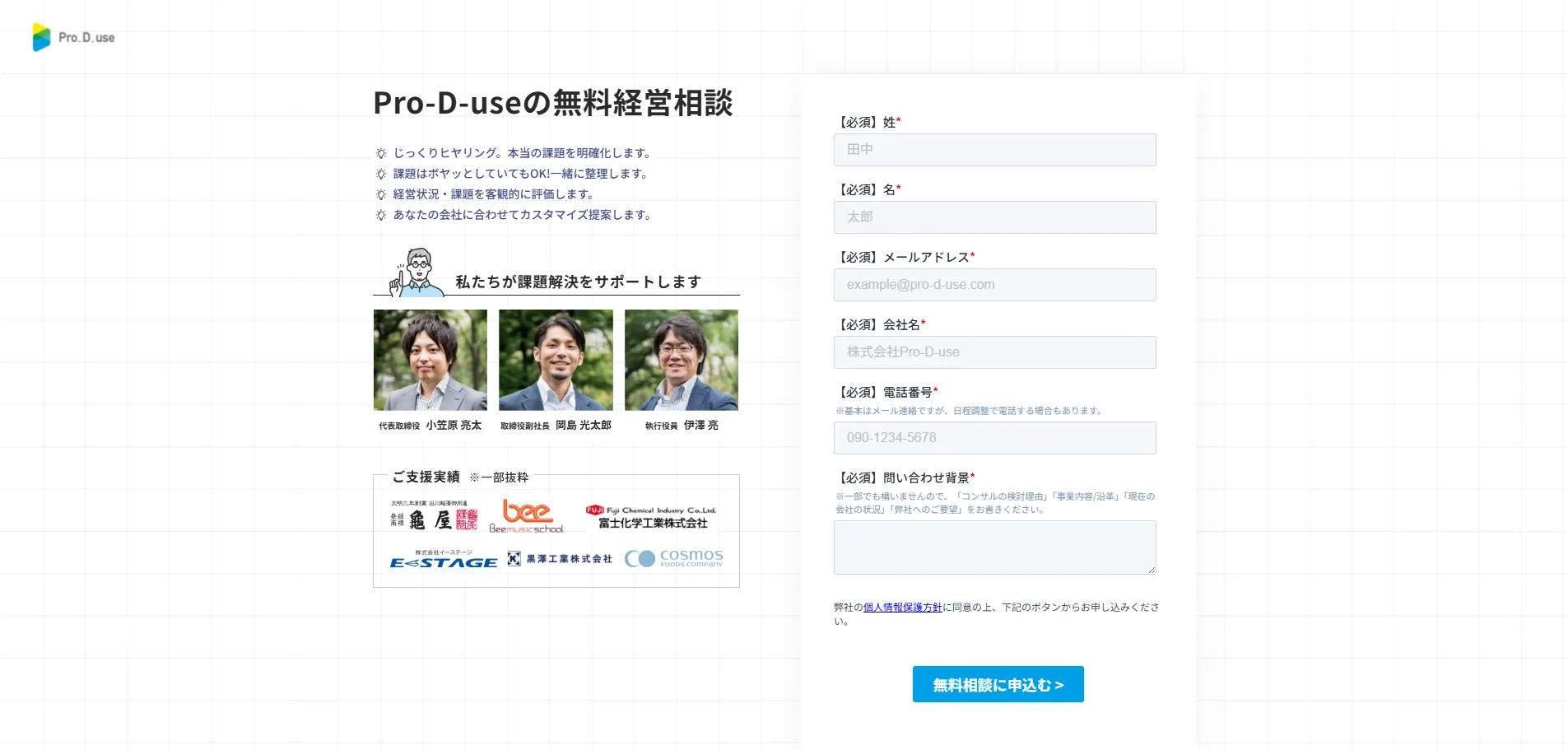Click the 会社名 input field
Image resolution: width=1568 pixels, height=750 pixels.
tap(994, 352)
